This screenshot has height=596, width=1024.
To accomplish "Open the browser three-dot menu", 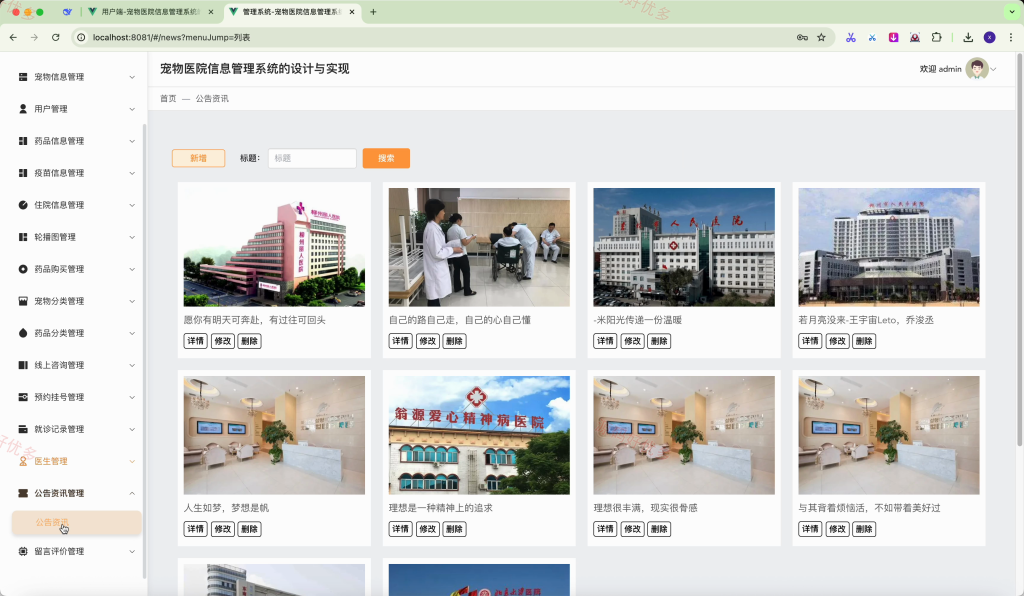I will 1011,37.
